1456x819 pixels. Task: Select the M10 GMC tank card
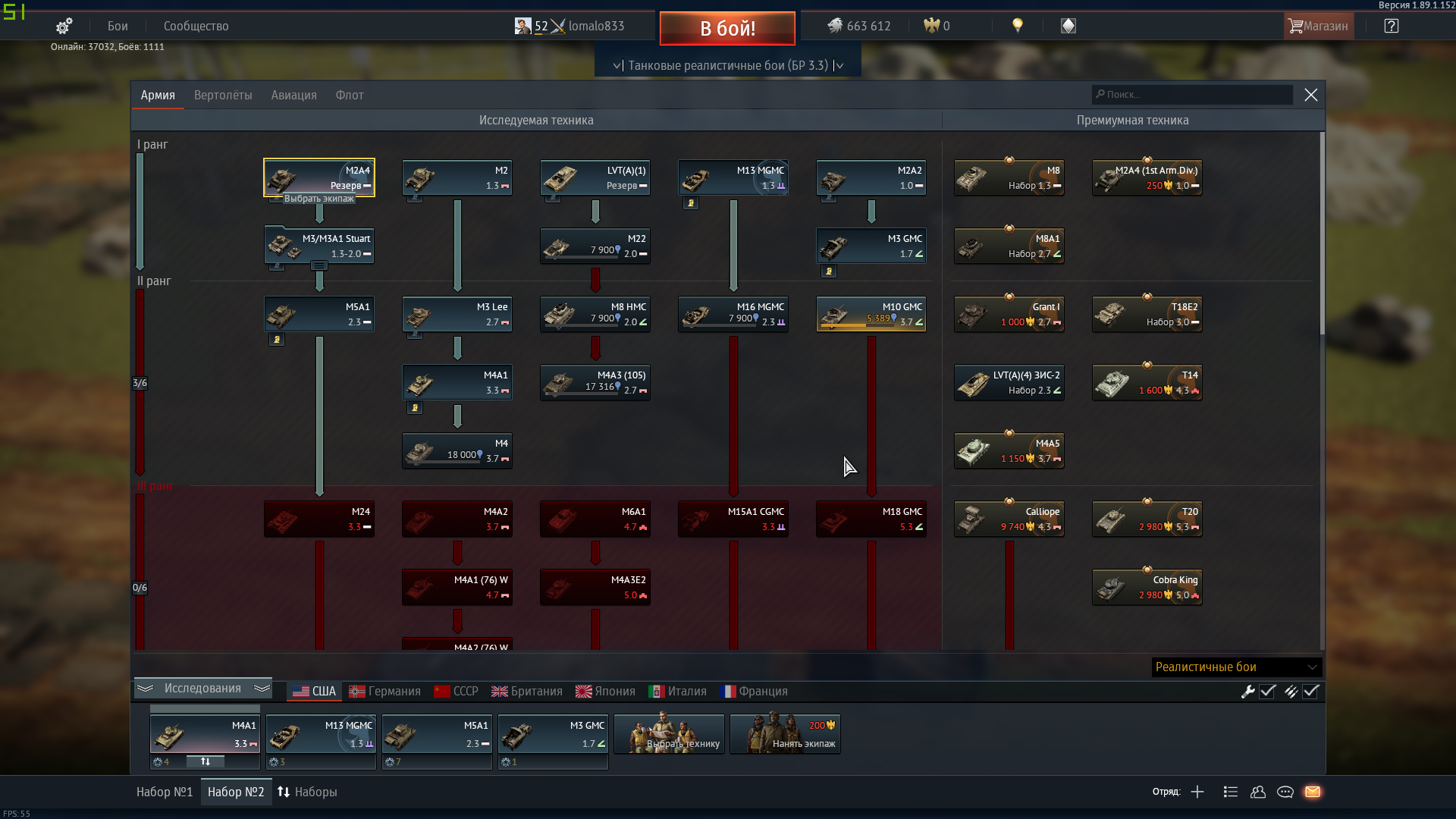[x=871, y=314]
